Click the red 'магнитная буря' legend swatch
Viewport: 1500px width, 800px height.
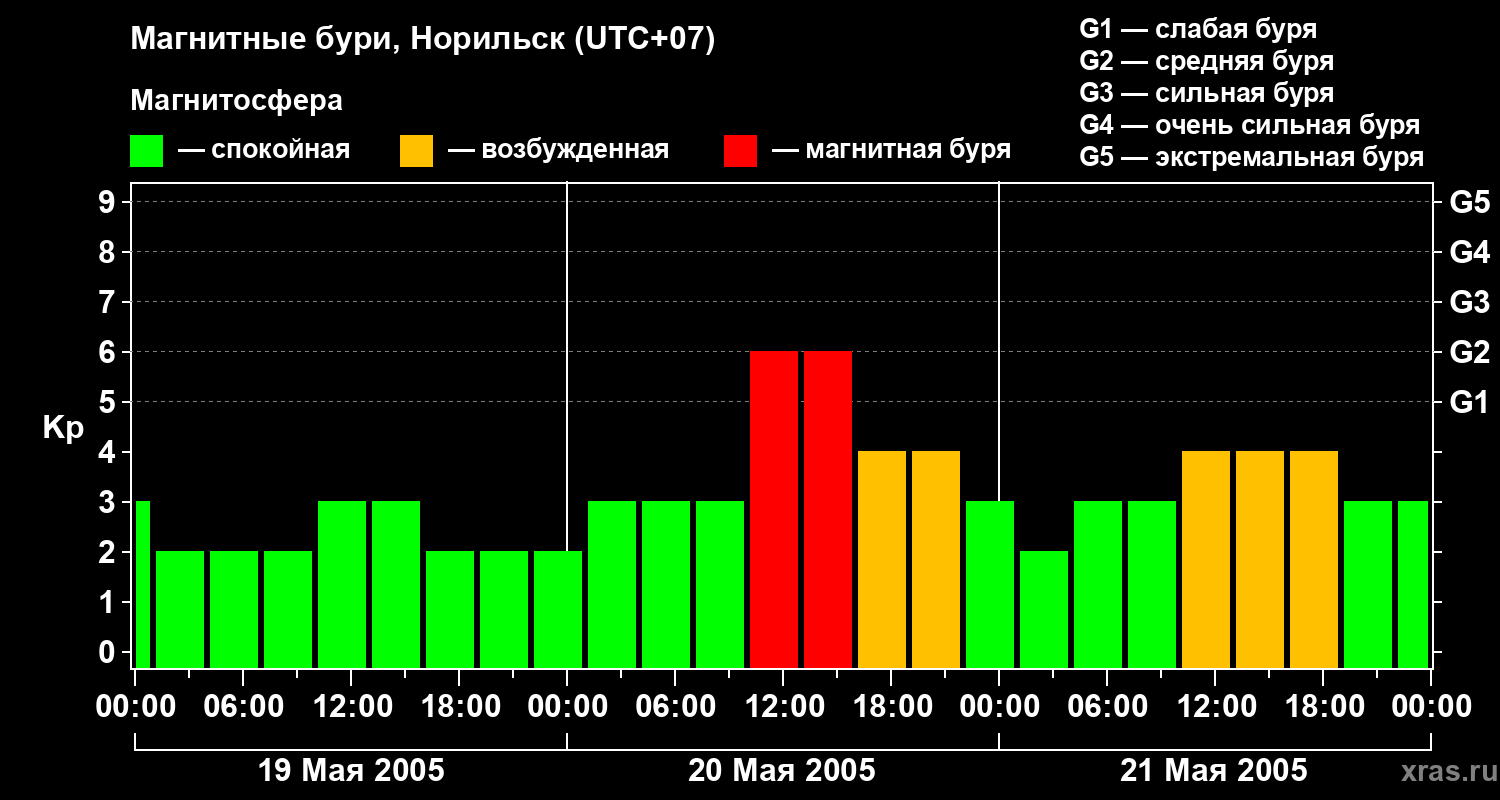(x=741, y=151)
